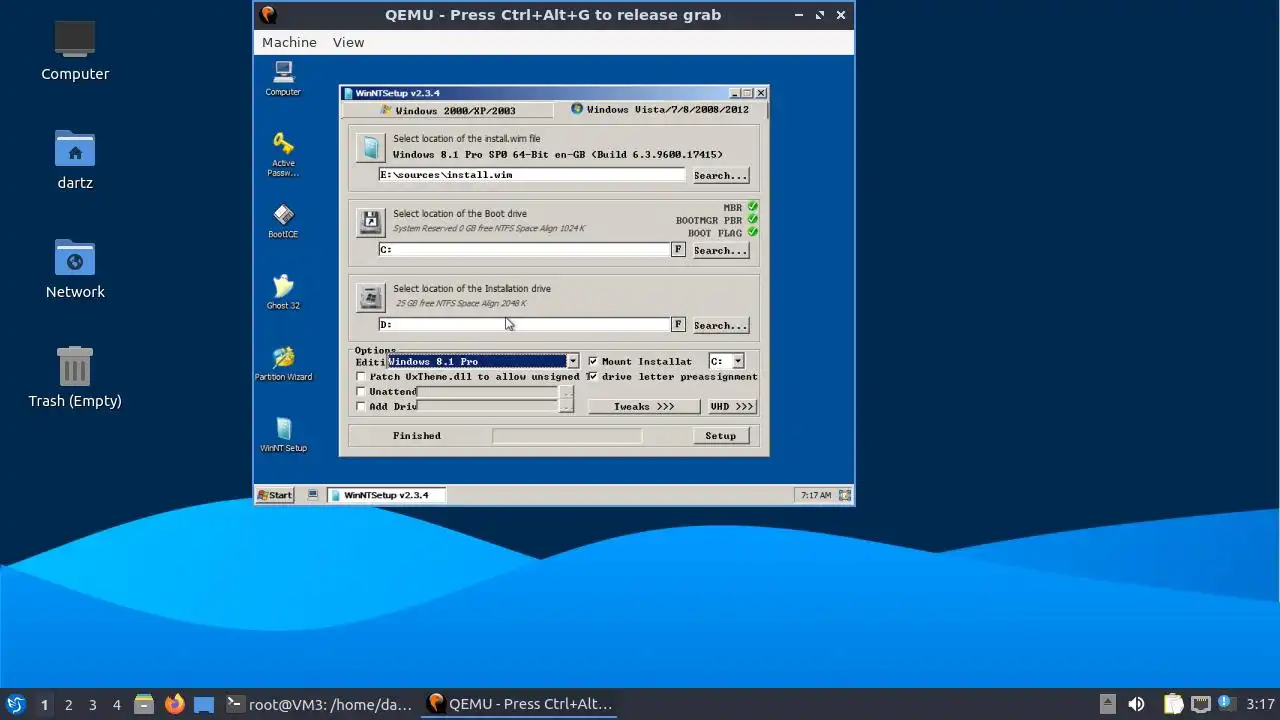Click Search for the Installation drive
Image resolution: width=1280 pixels, height=720 pixels.
[720, 325]
